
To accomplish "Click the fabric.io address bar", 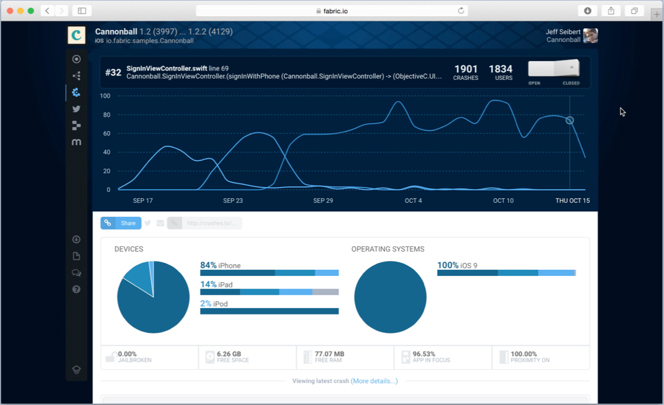I will click(x=332, y=11).
